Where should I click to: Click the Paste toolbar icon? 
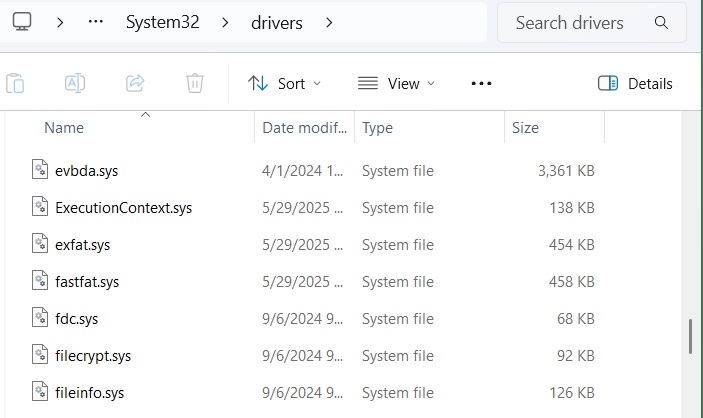[x=15, y=83]
